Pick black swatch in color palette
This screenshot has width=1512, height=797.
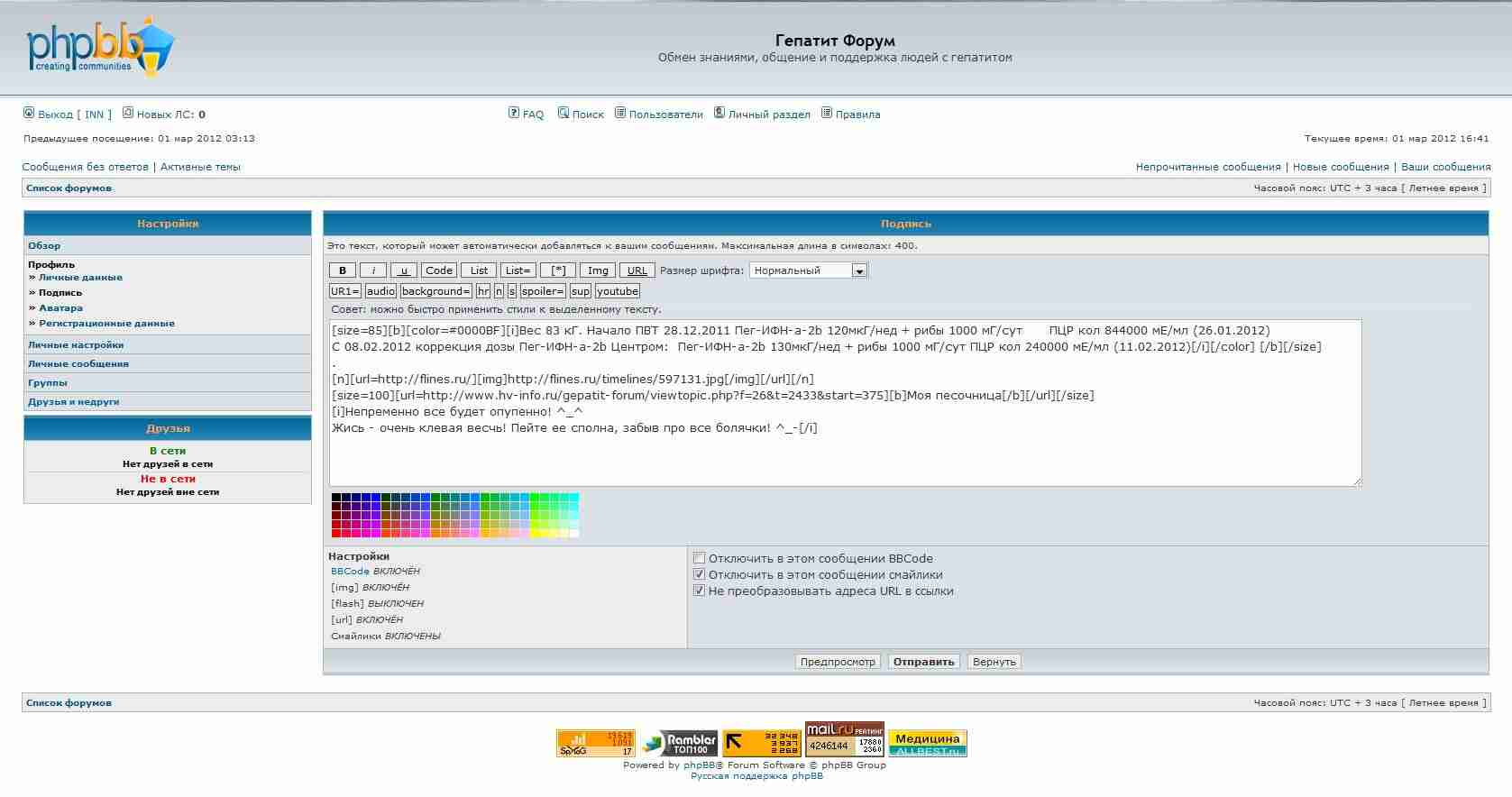336,497
